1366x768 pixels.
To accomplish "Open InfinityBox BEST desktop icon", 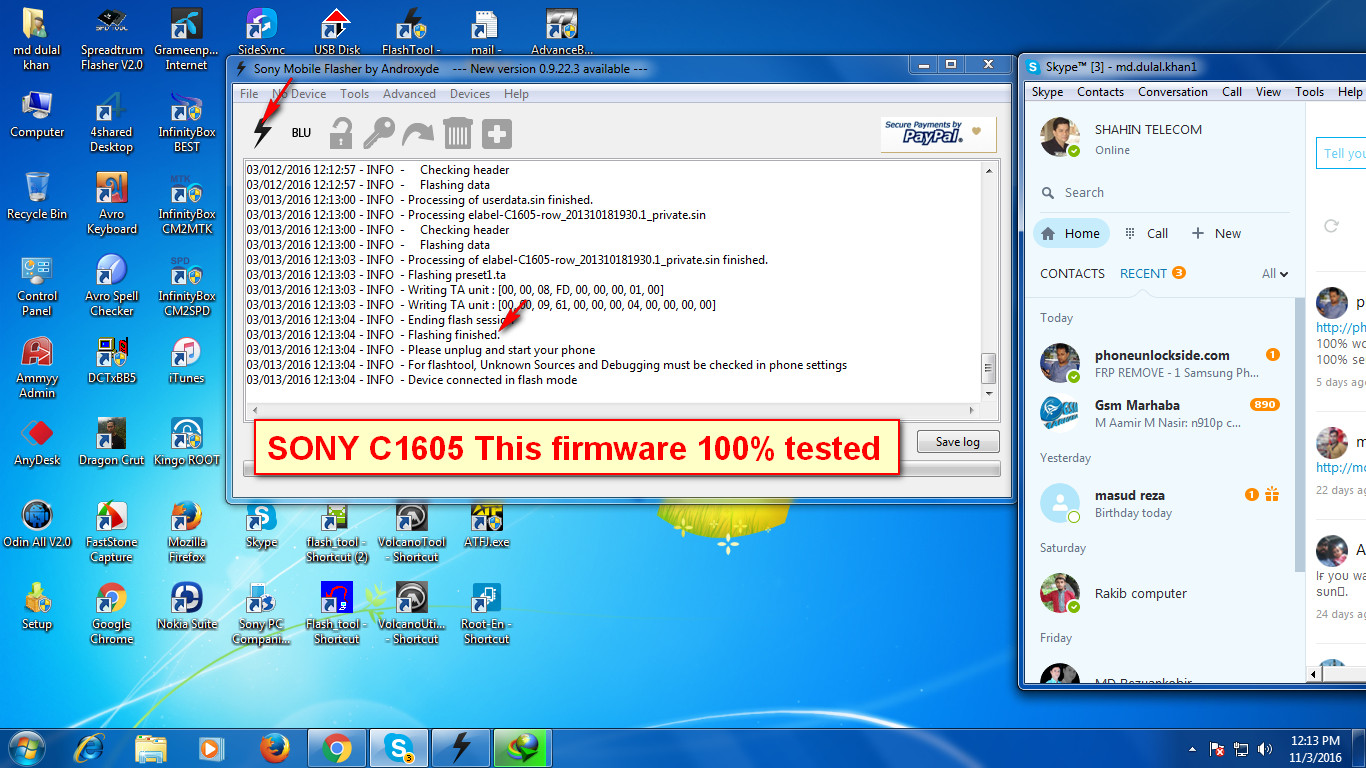I will pos(187,122).
